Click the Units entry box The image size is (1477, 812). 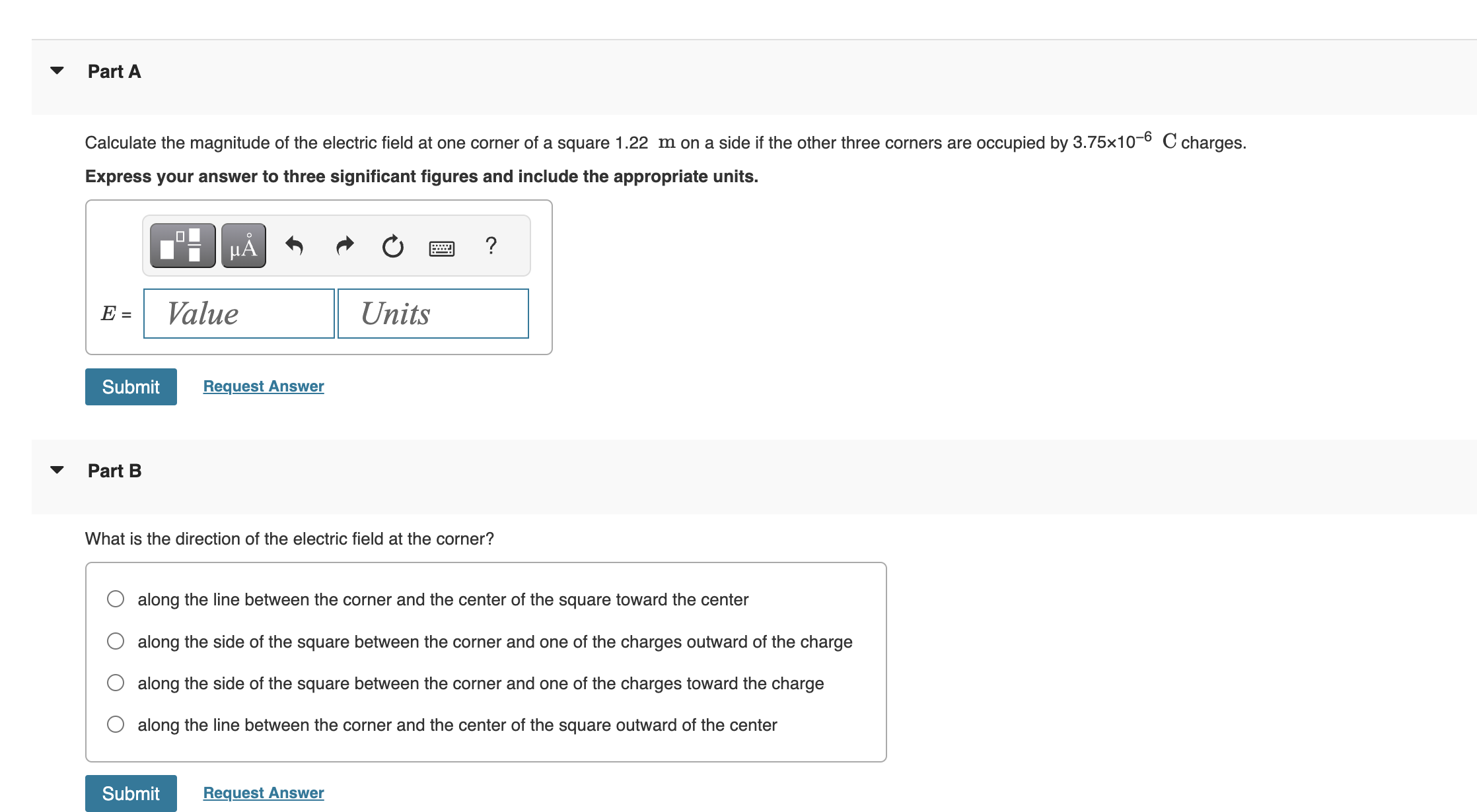[433, 314]
